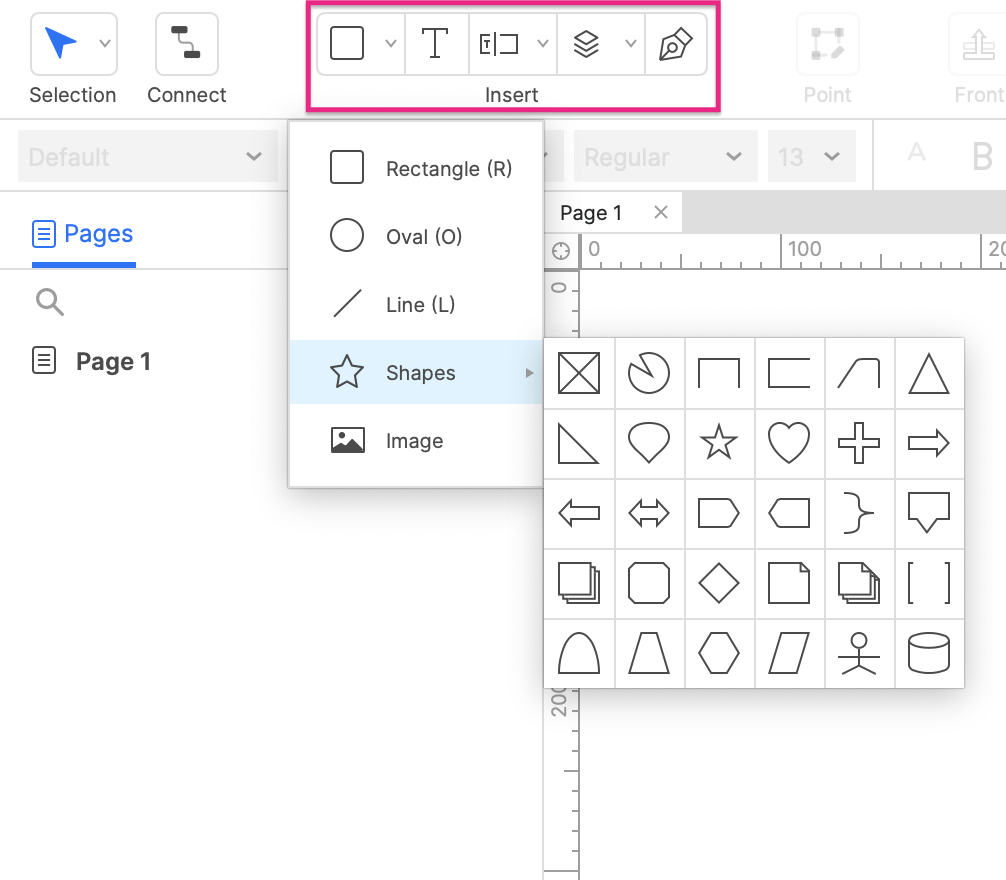This screenshot has height=880, width=1006.
Task: Open the Pages sidebar section
Action: (x=83, y=232)
